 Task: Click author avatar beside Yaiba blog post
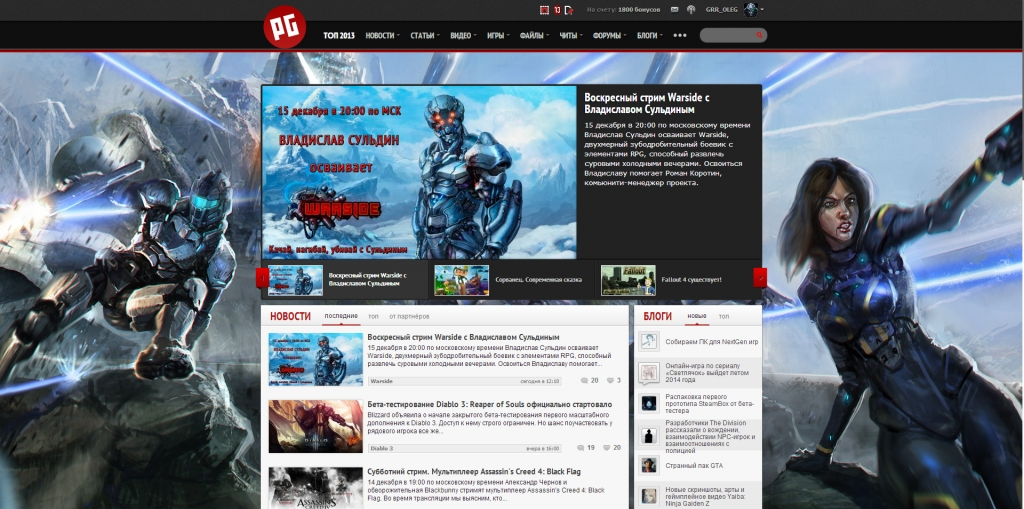pyautogui.click(x=648, y=497)
